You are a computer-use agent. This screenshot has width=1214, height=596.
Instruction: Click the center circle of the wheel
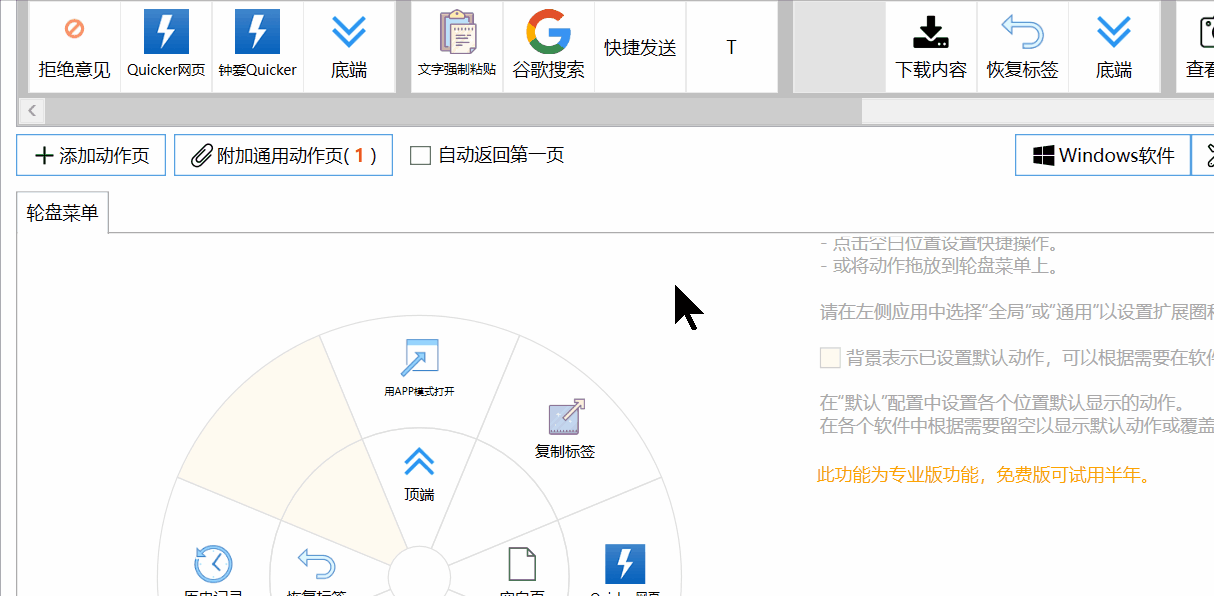pyautogui.click(x=419, y=577)
